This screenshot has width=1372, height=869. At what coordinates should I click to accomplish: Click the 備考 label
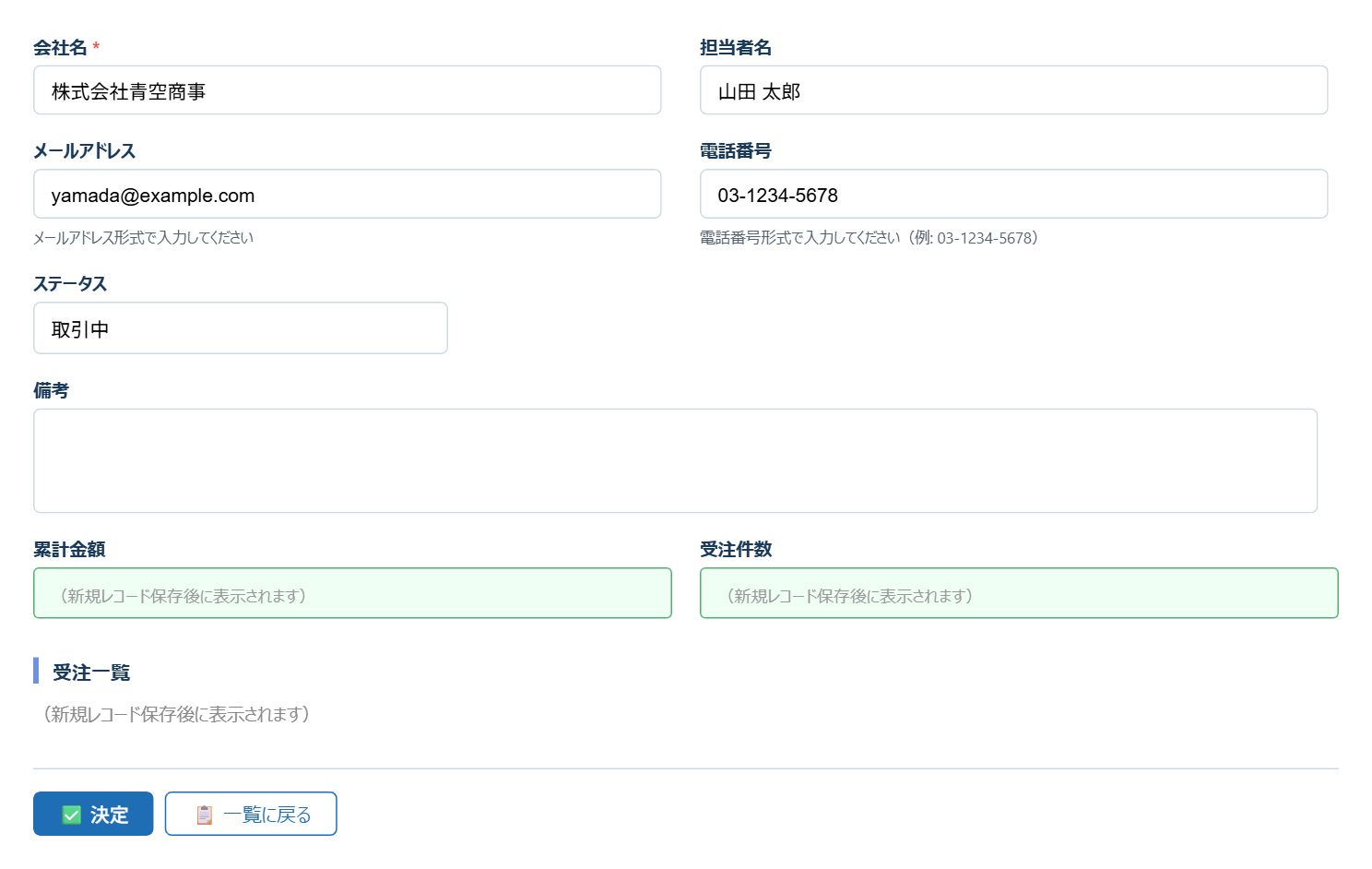tap(51, 391)
